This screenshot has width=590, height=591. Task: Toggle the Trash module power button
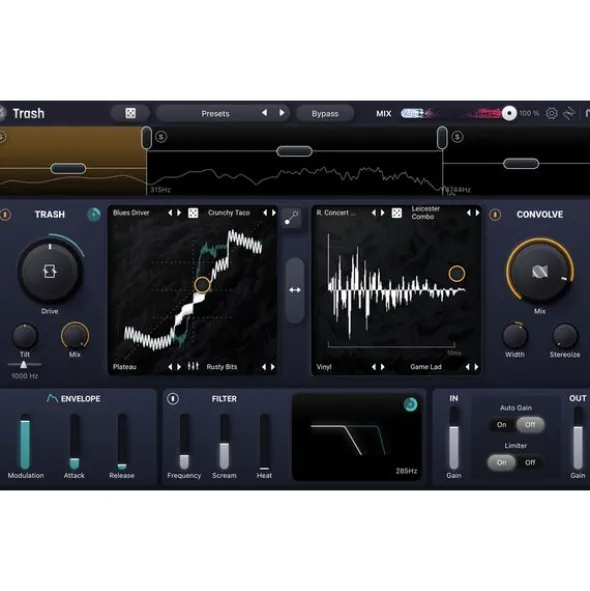click(5, 214)
